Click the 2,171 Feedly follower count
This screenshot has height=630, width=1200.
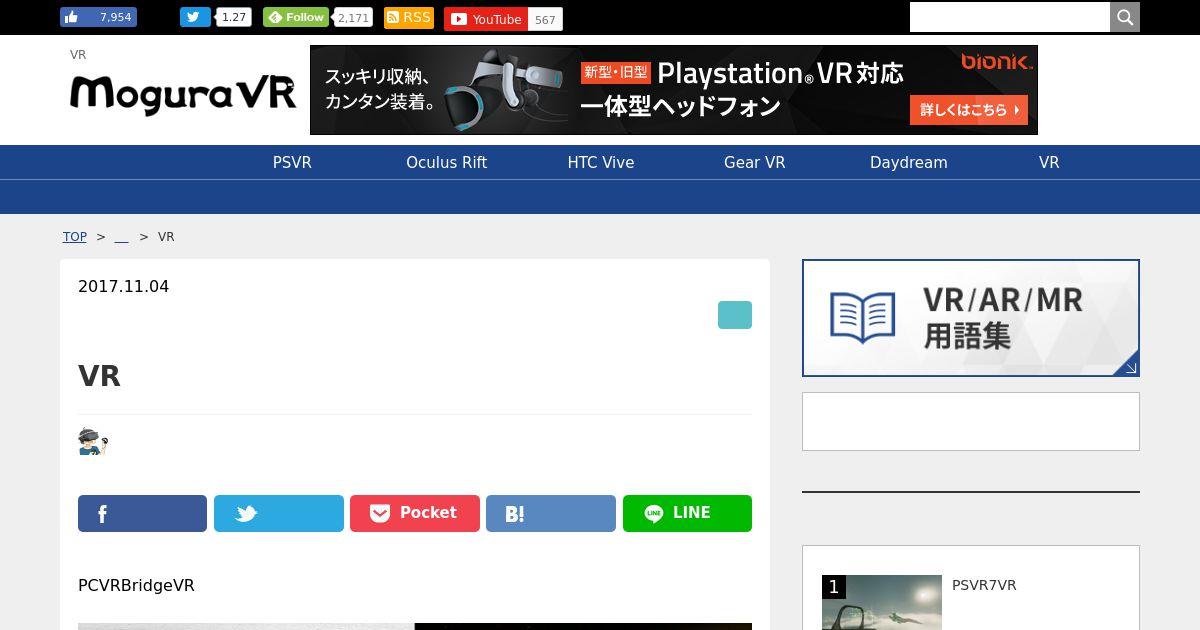[354, 18]
